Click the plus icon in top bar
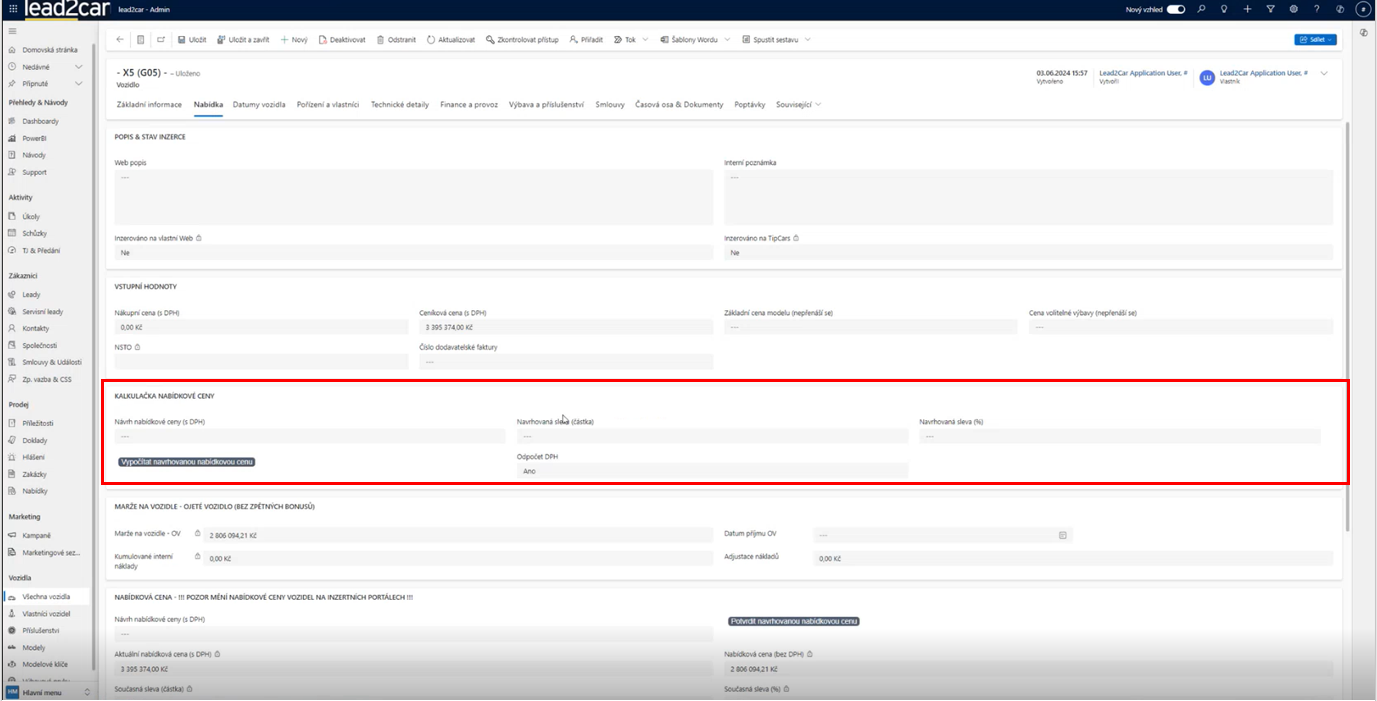The height and width of the screenshot is (701, 1377). coord(1247,9)
